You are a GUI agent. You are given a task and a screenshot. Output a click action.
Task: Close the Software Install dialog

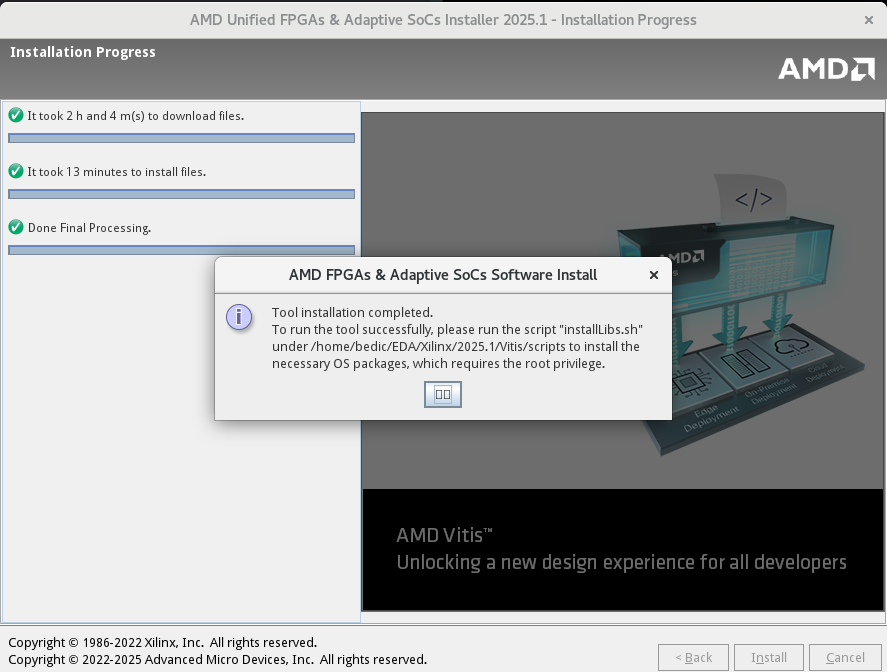[654, 275]
